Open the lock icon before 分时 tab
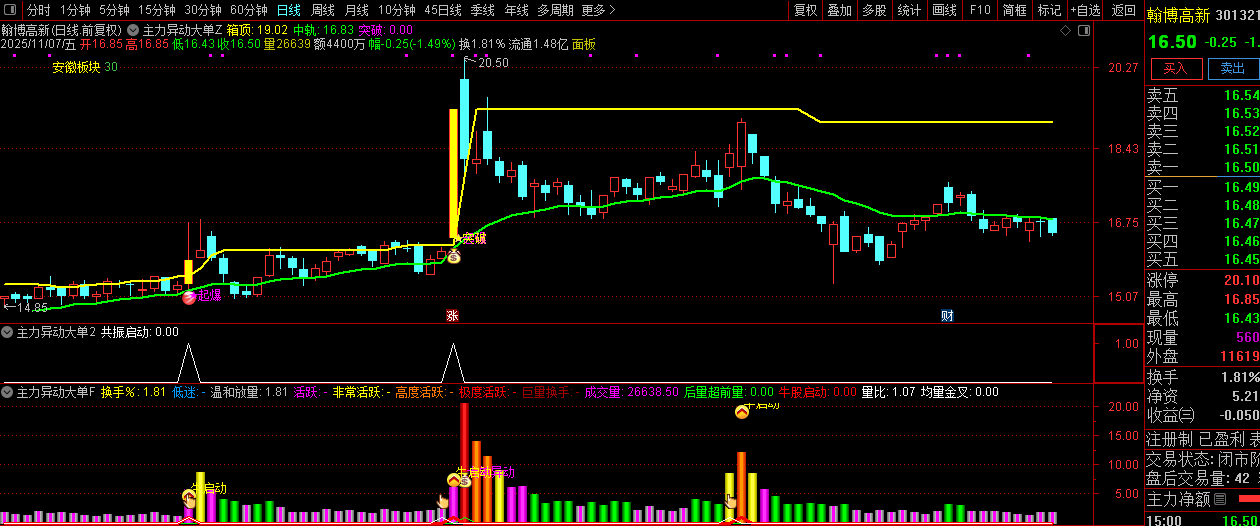Viewport: 1260px width, 526px height. tap(12, 10)
